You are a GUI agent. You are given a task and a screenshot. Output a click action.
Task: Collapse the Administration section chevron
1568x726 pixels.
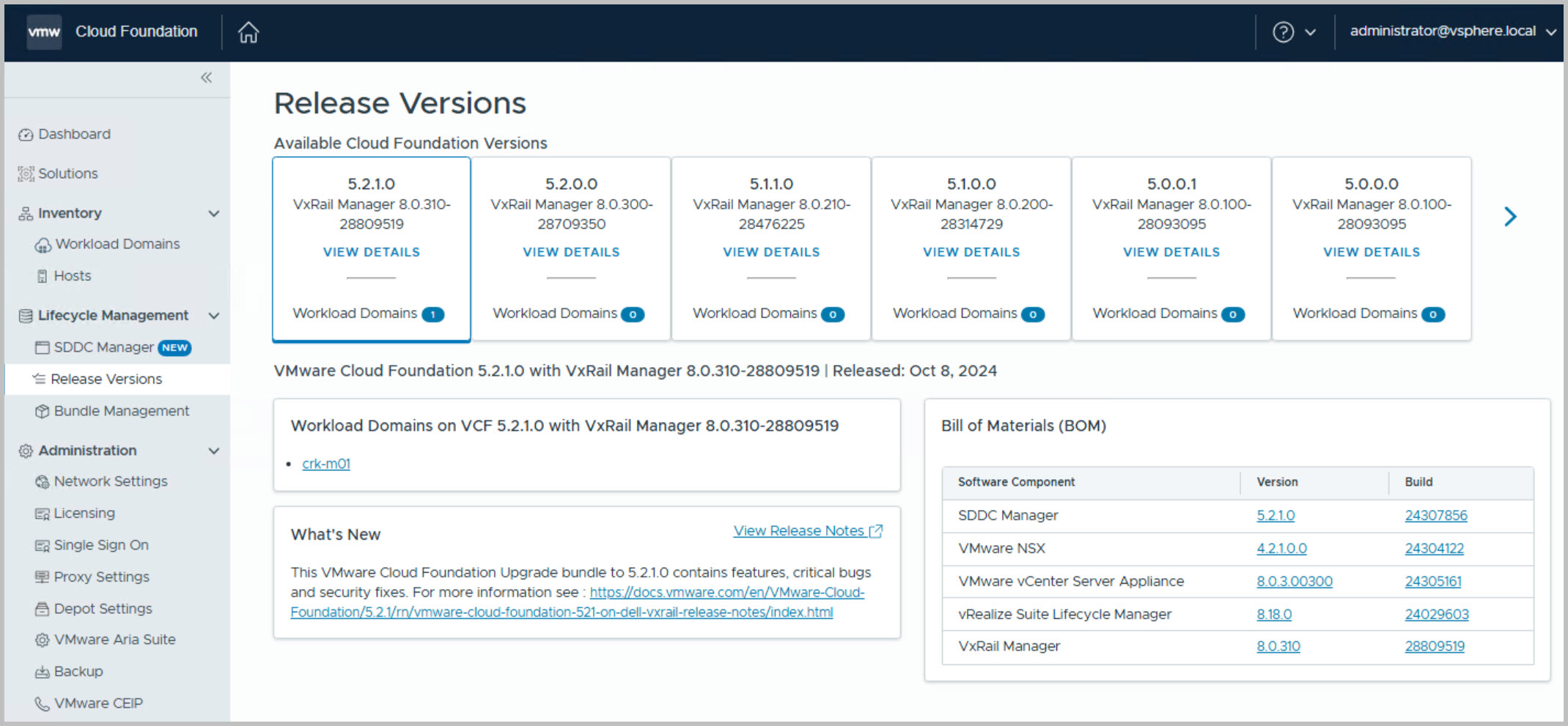tap(214, 451)
